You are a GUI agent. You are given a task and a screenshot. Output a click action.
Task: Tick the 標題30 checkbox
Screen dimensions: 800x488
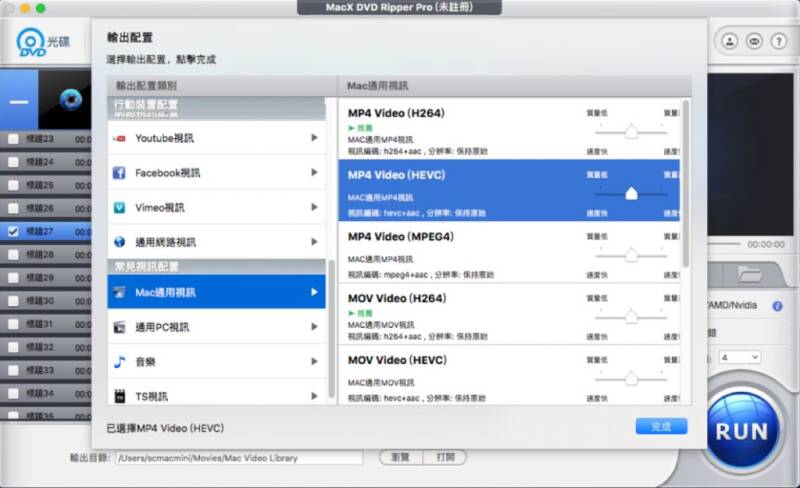pos(13,301)
